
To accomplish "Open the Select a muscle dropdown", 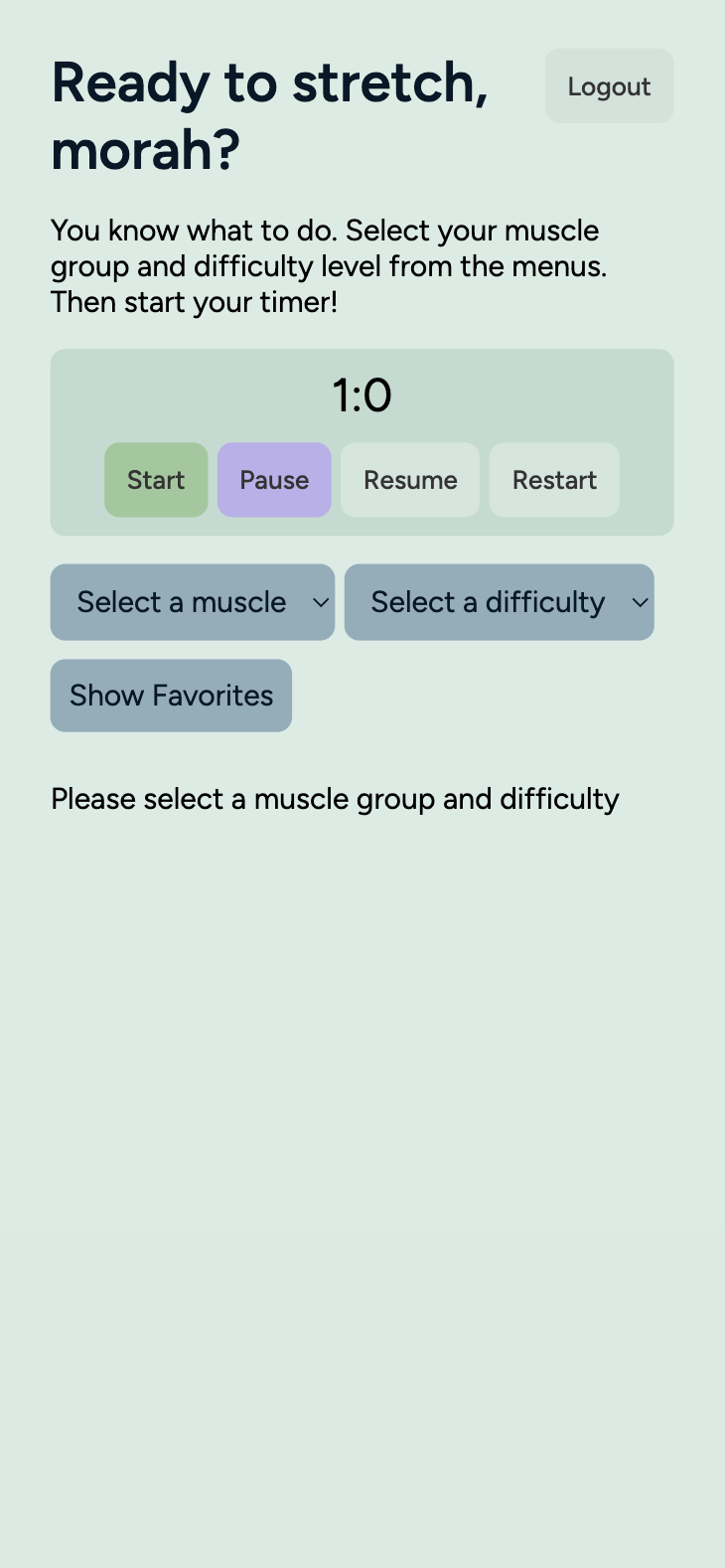I will pos(192,602).
